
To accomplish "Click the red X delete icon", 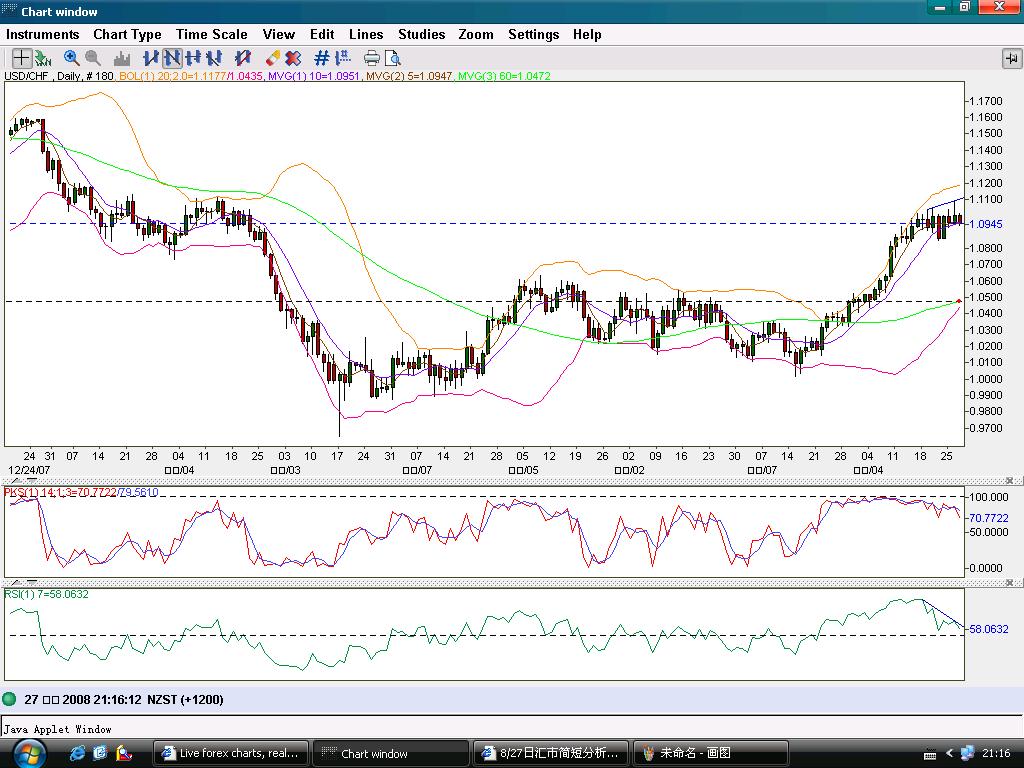I will click(x=293, y=58).
